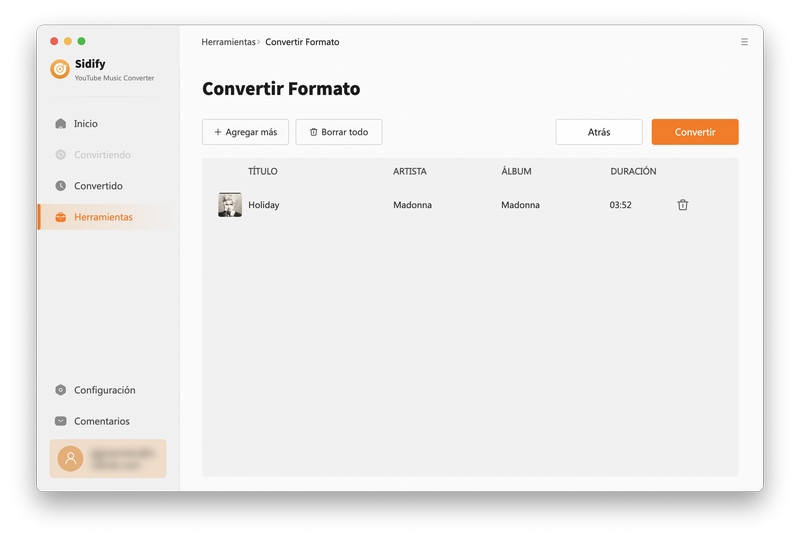Select Herramientas in the sidebar
800x540 pixels.
105,217
